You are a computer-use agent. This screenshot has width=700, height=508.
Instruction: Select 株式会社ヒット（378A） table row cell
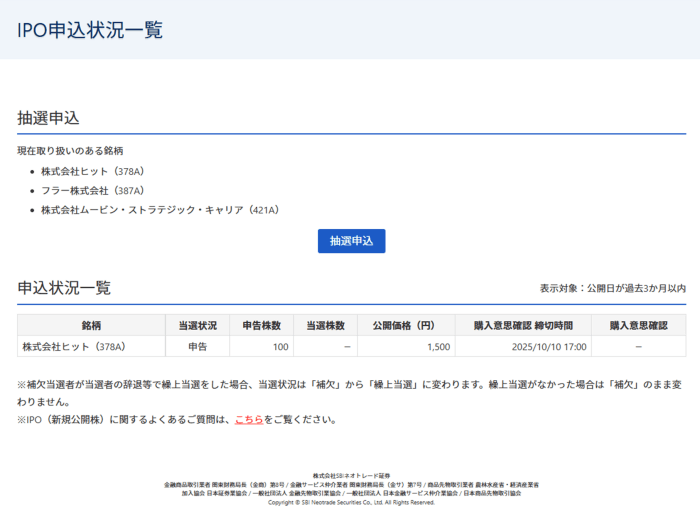coord(74,346)
